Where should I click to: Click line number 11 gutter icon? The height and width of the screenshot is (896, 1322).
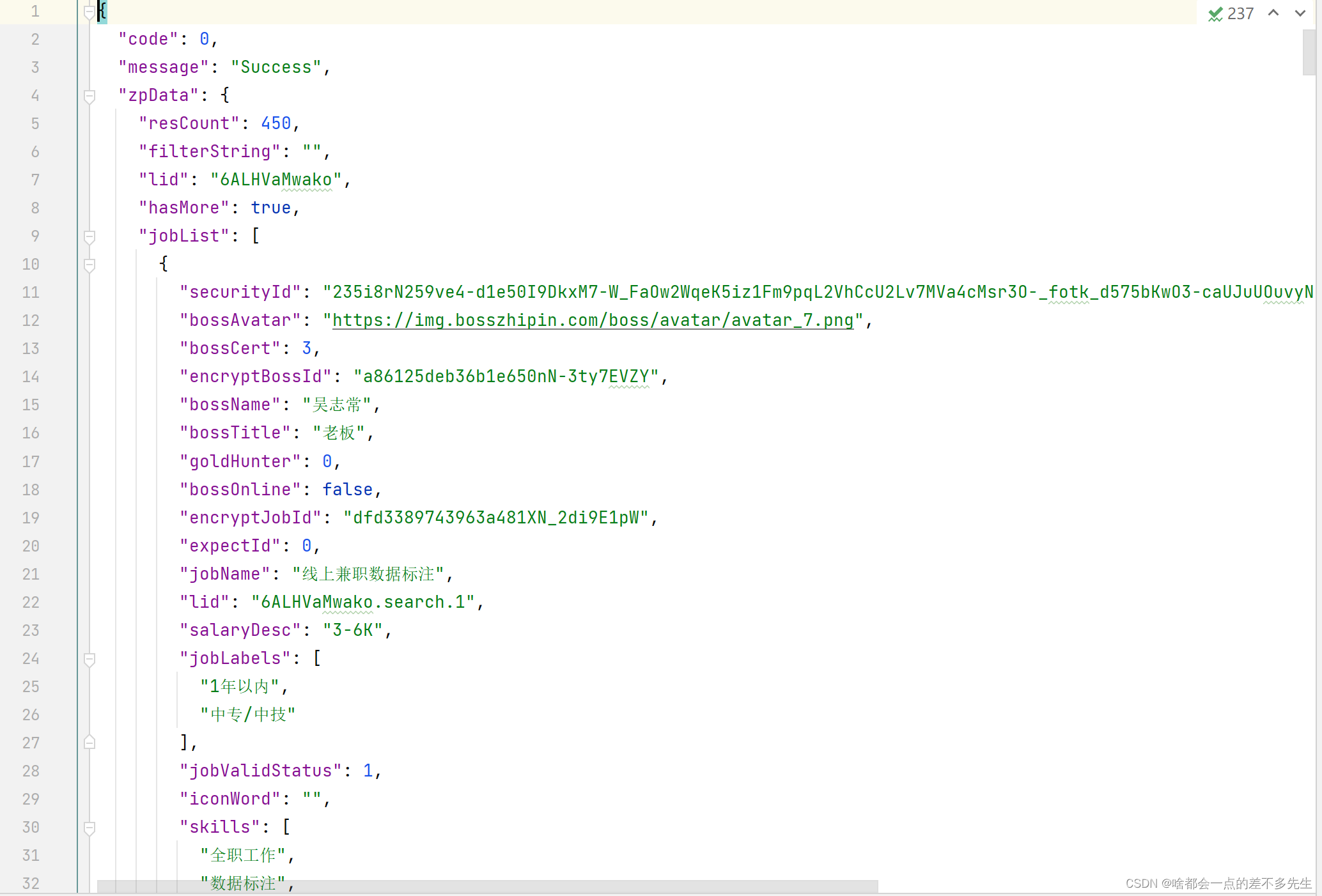[89, 292]
